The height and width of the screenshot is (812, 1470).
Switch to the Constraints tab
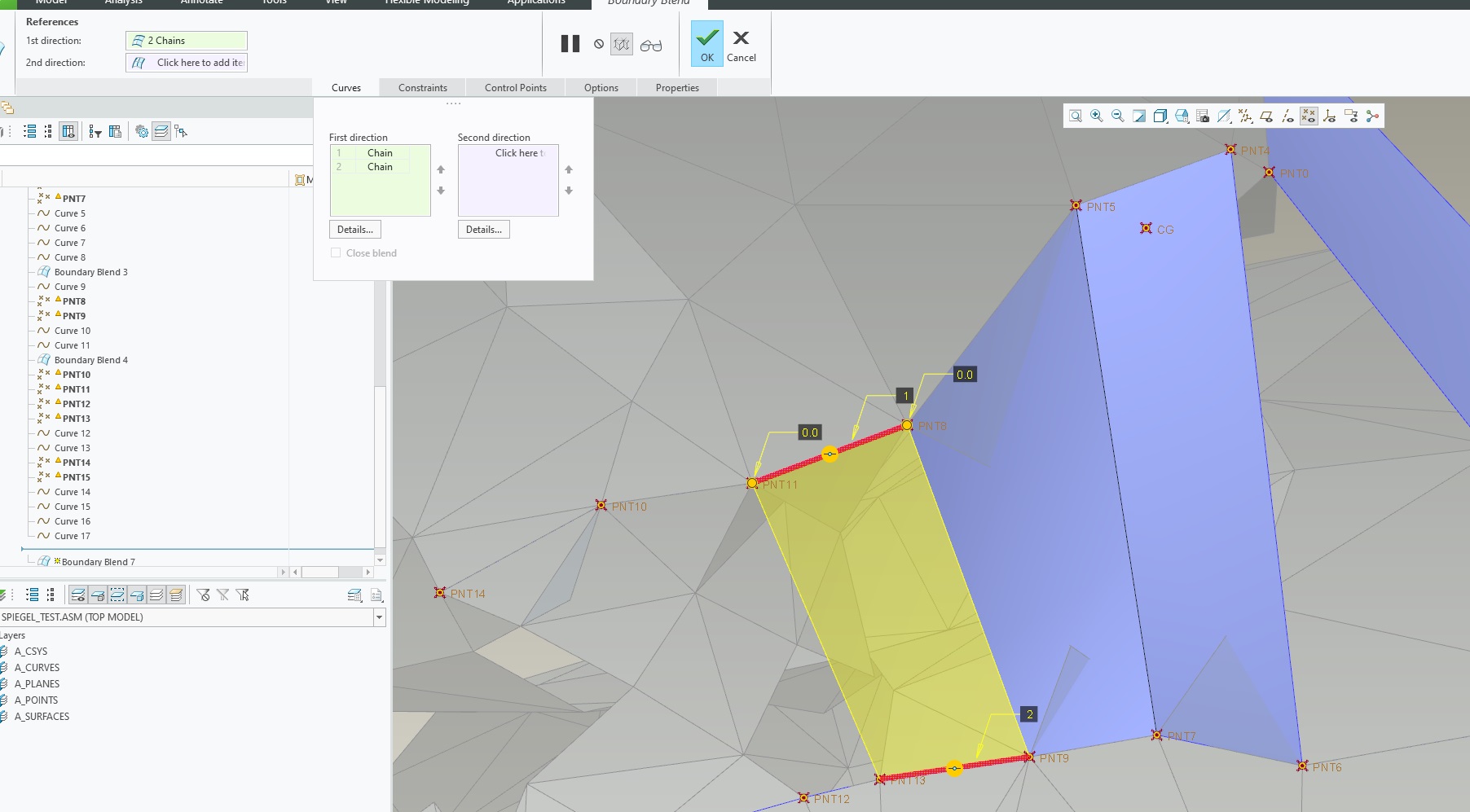(x=422, y=88)
